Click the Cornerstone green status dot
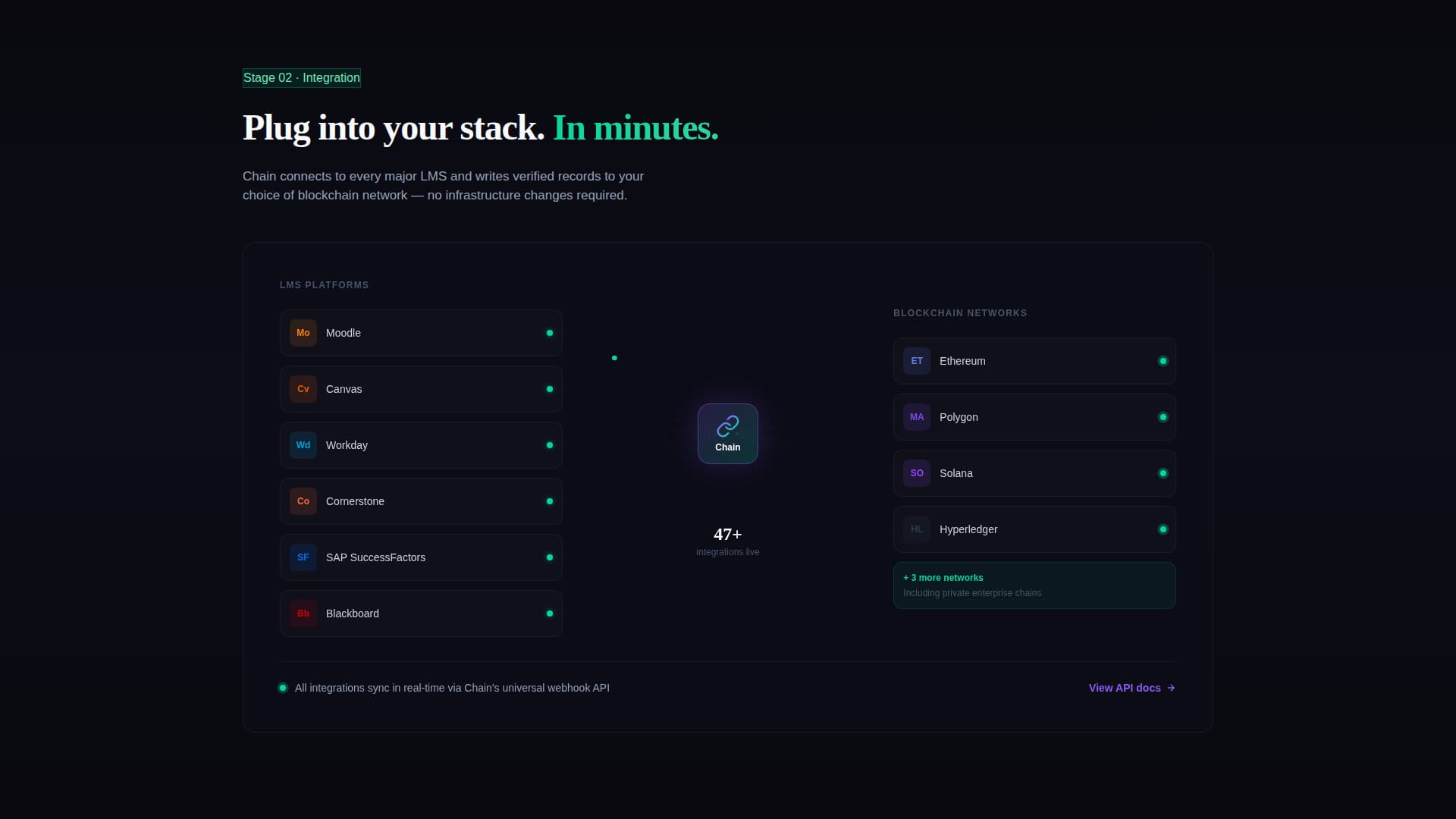The height and width of the screenshot is (819, 1456). [550, 501]
